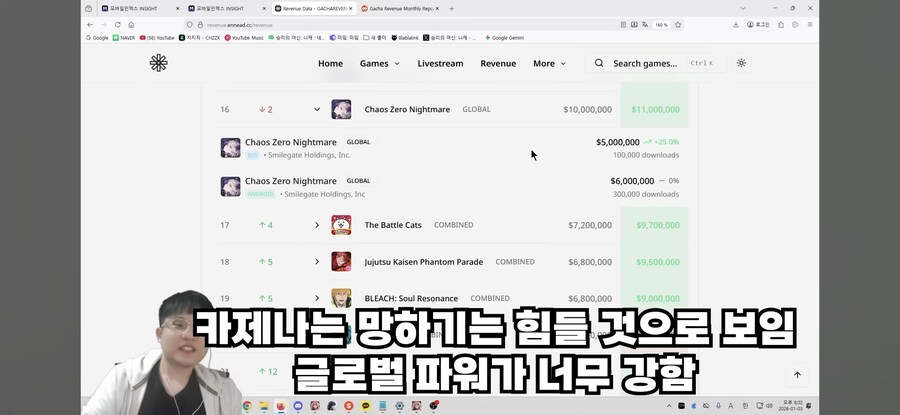The width and height of the screenshot is (900, 415).
Task: Click the volume icon in system tray
Action: (x=769, y=406)
